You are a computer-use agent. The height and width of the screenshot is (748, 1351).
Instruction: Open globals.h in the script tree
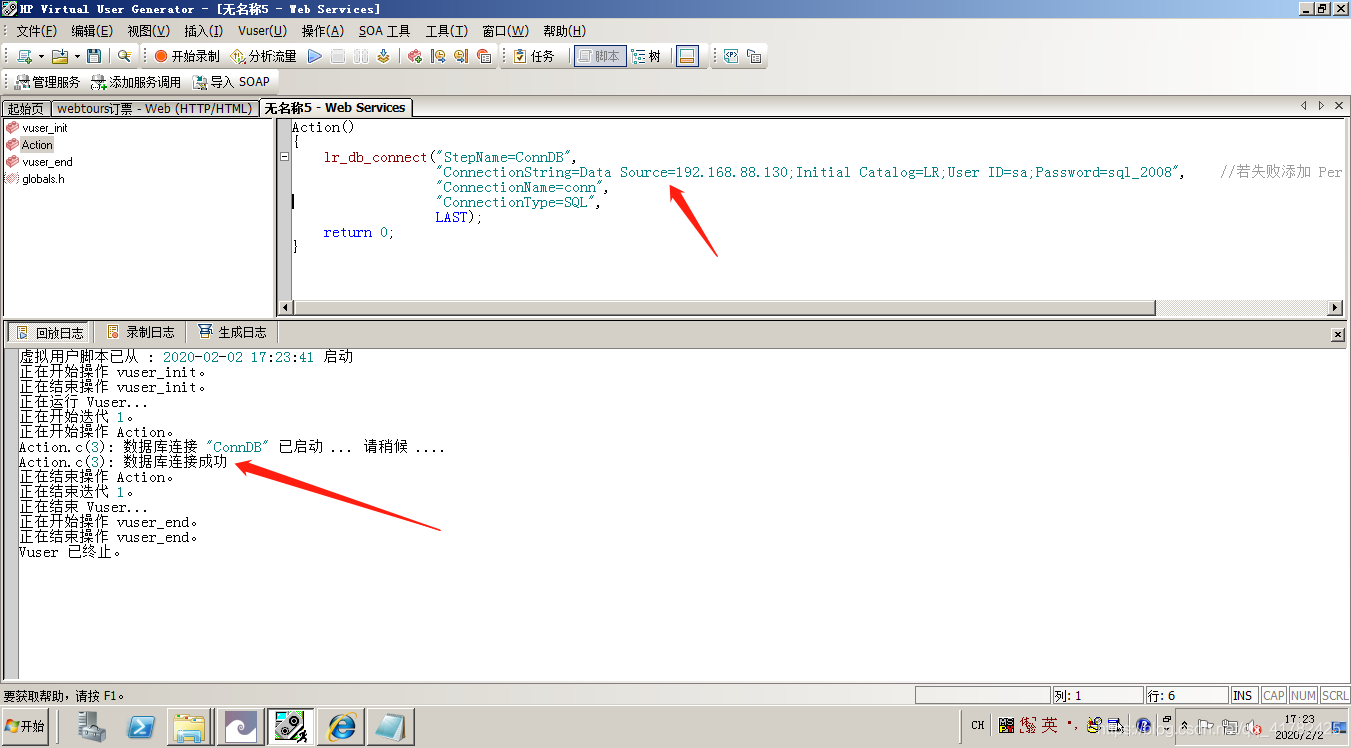[x=43, y=179]
